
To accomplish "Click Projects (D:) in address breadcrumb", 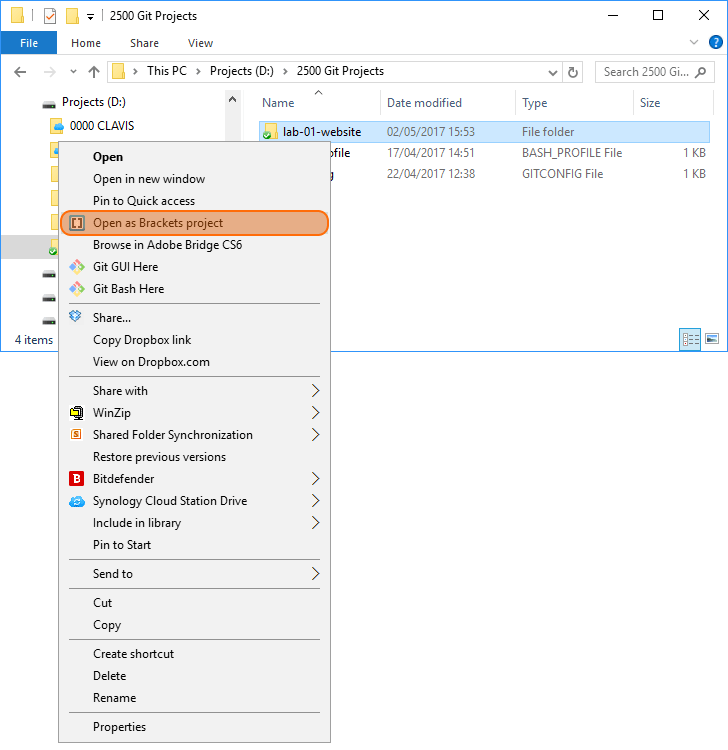I will [242, 71].
